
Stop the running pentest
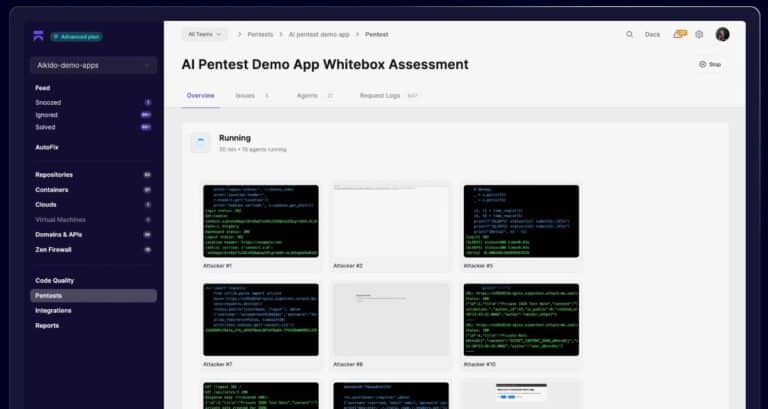pos(710,64)
